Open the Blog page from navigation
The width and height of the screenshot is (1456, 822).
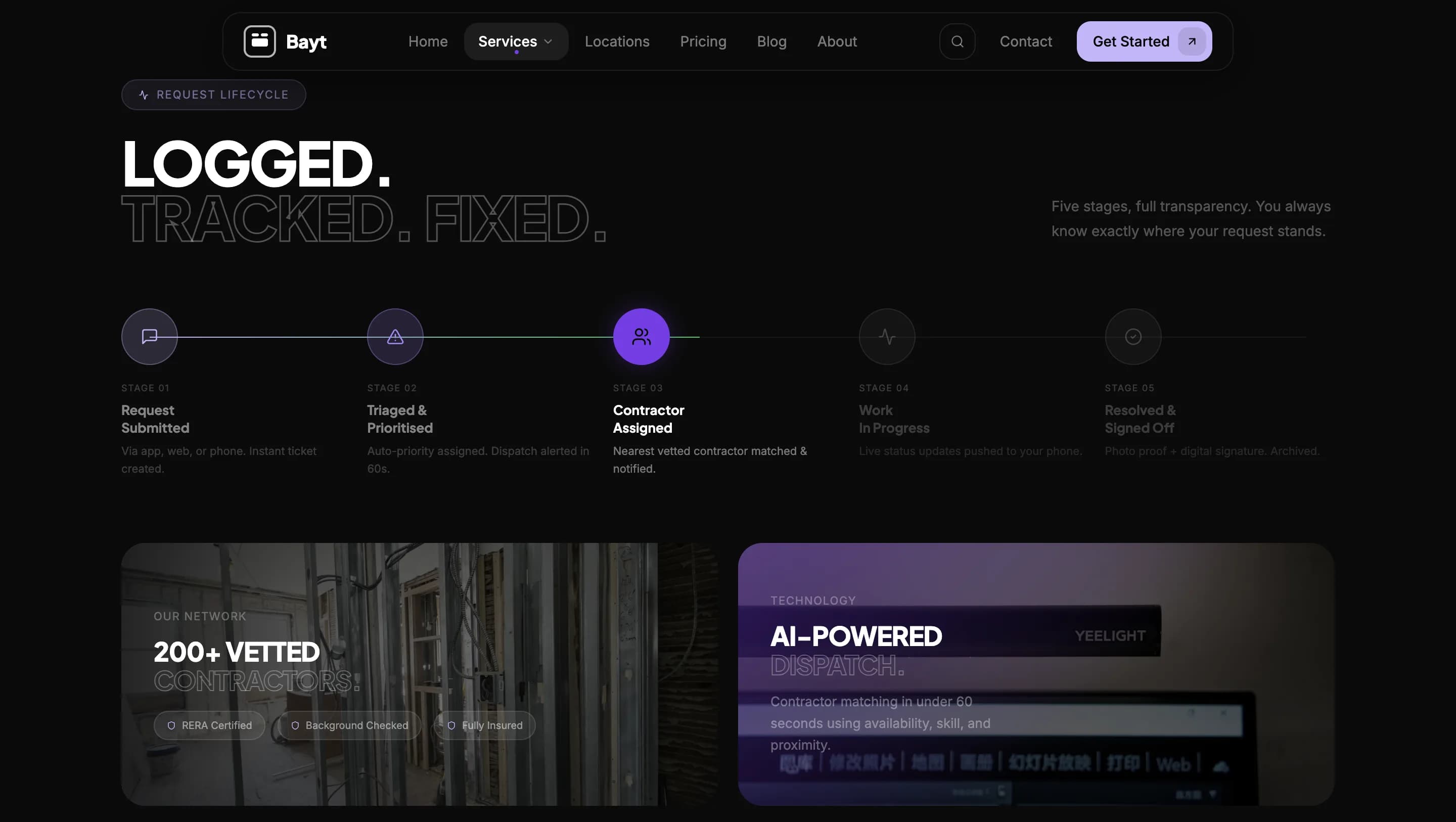(771, 41)
